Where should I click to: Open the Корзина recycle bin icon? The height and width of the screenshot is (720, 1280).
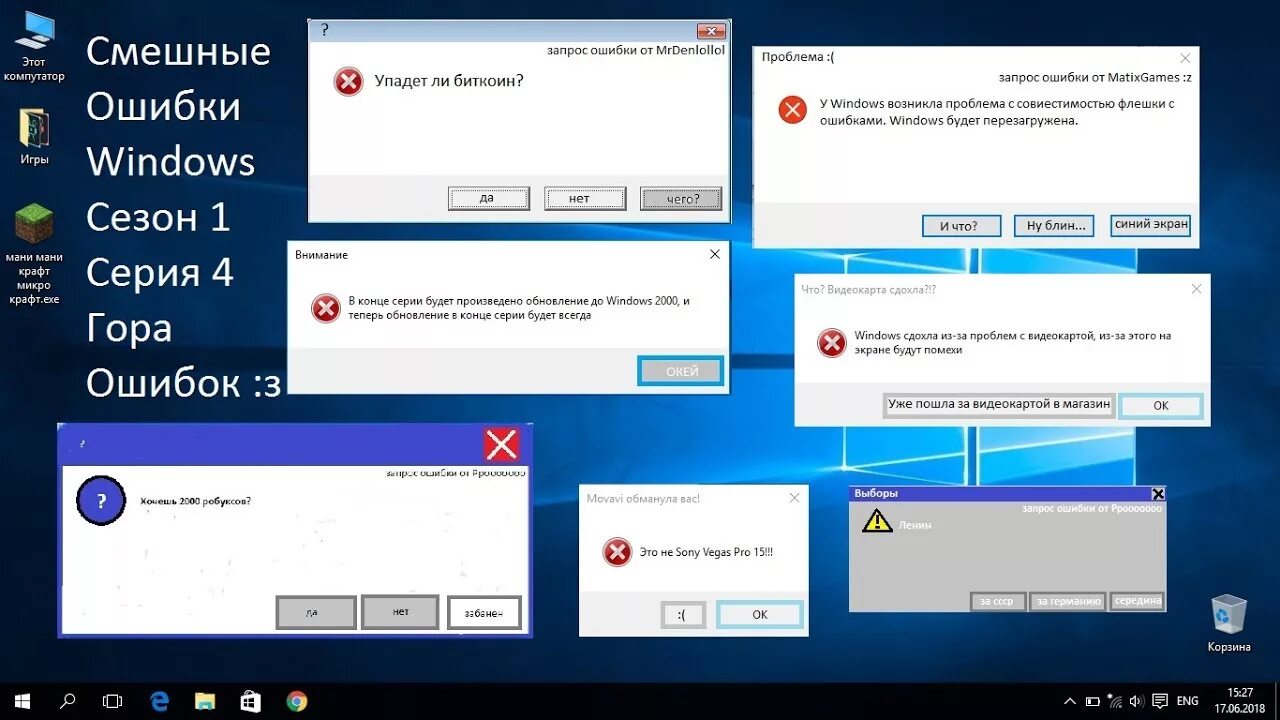pyautogui.click(x=1229, y=622)
